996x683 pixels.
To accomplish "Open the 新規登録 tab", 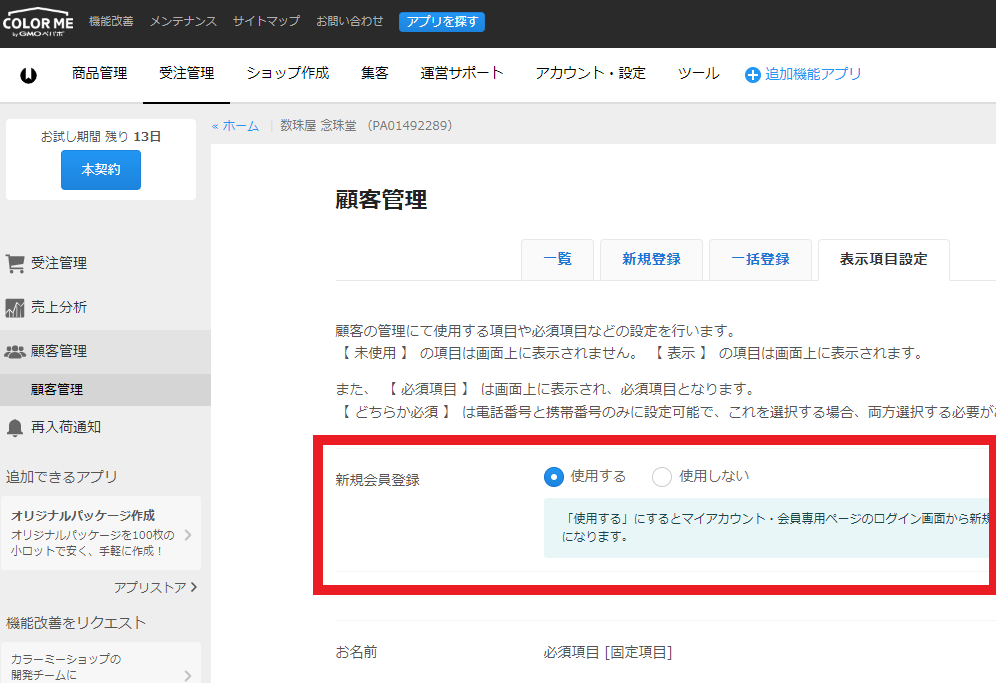I will click(651, 260).
